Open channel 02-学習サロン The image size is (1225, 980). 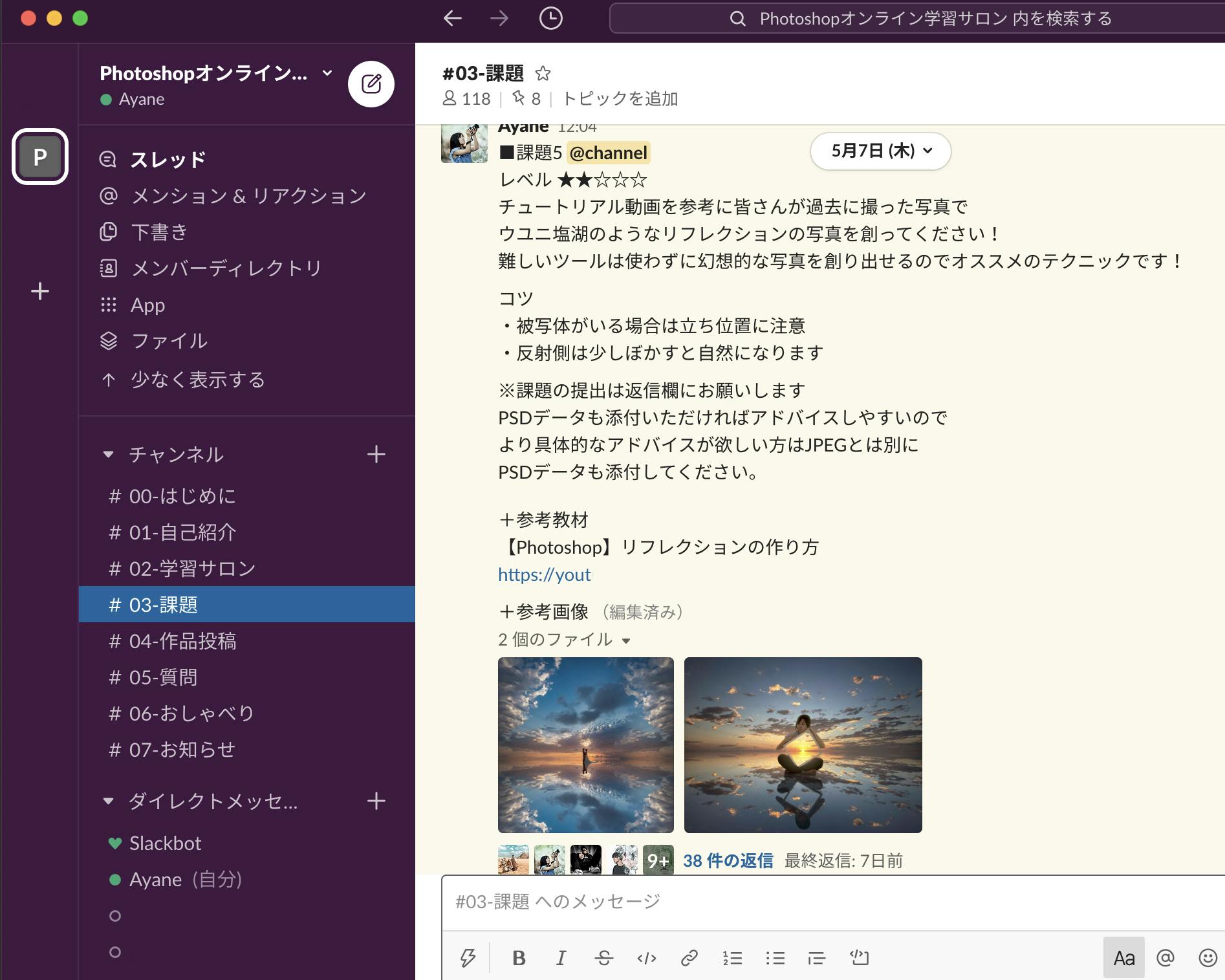pos(246,569)
